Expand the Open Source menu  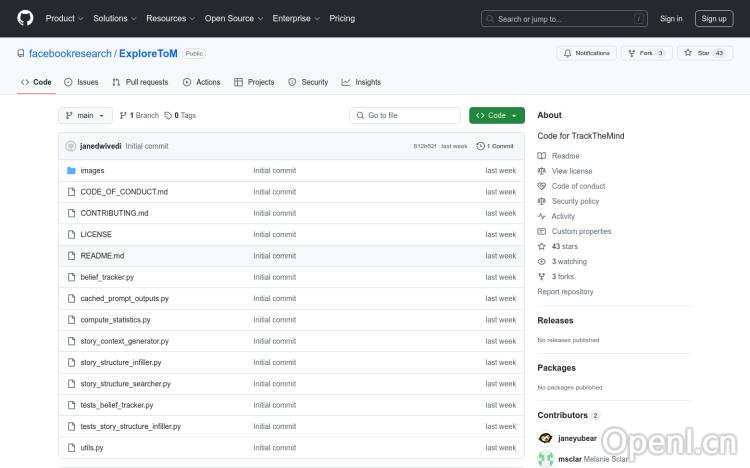pos(233,18)
